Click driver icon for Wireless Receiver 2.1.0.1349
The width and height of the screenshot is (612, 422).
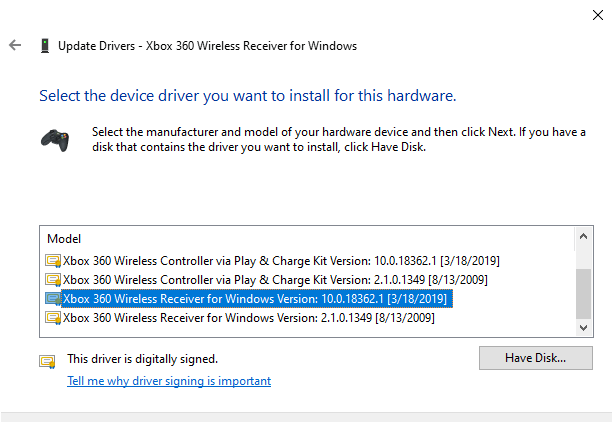53,318
